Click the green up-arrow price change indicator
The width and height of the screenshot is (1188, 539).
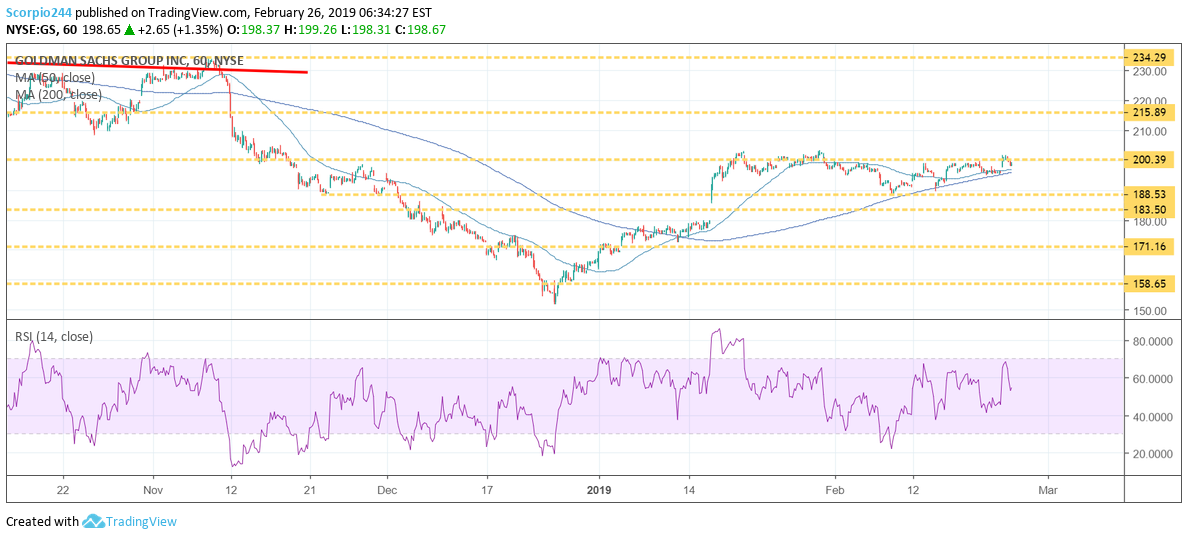tap(128, 29)
